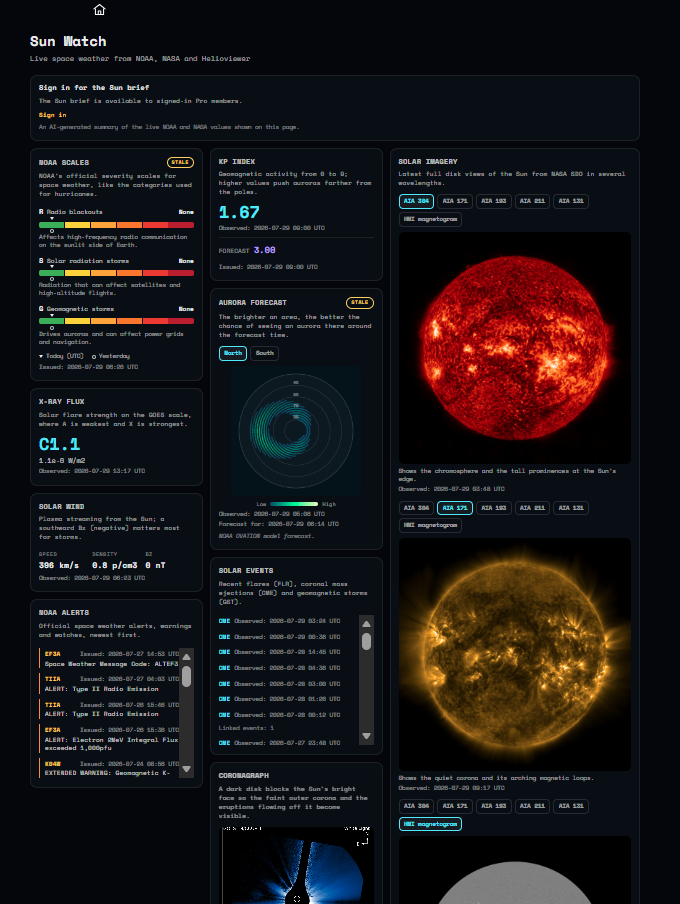680x904 pixels.
Task: Click the aurora oval polar map
Action: coord(296,431)
